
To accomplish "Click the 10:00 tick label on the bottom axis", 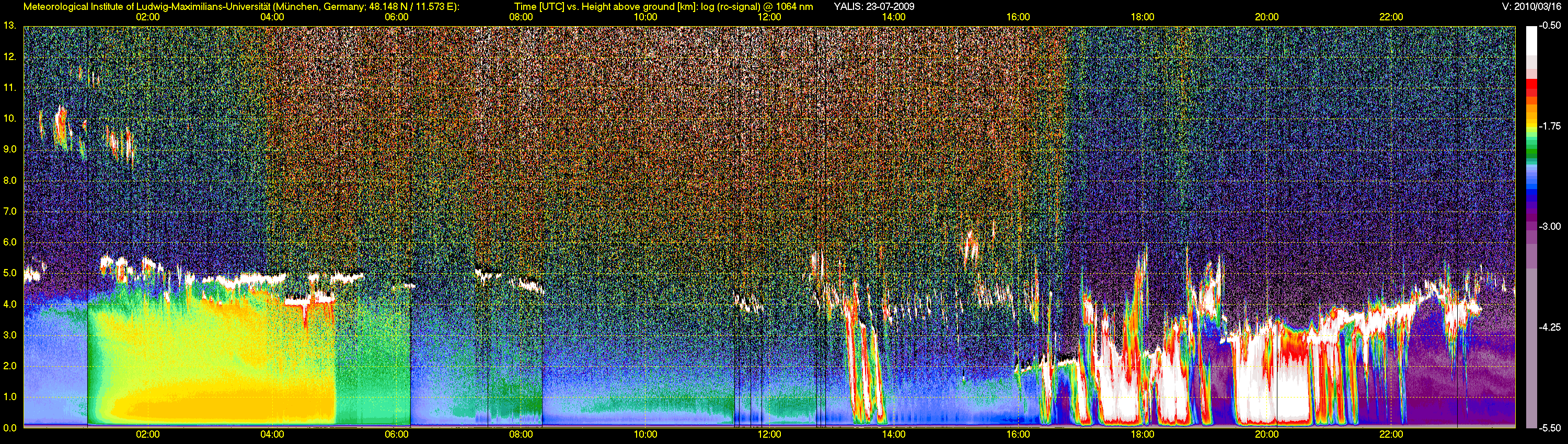I will click(x=645, y=434).
